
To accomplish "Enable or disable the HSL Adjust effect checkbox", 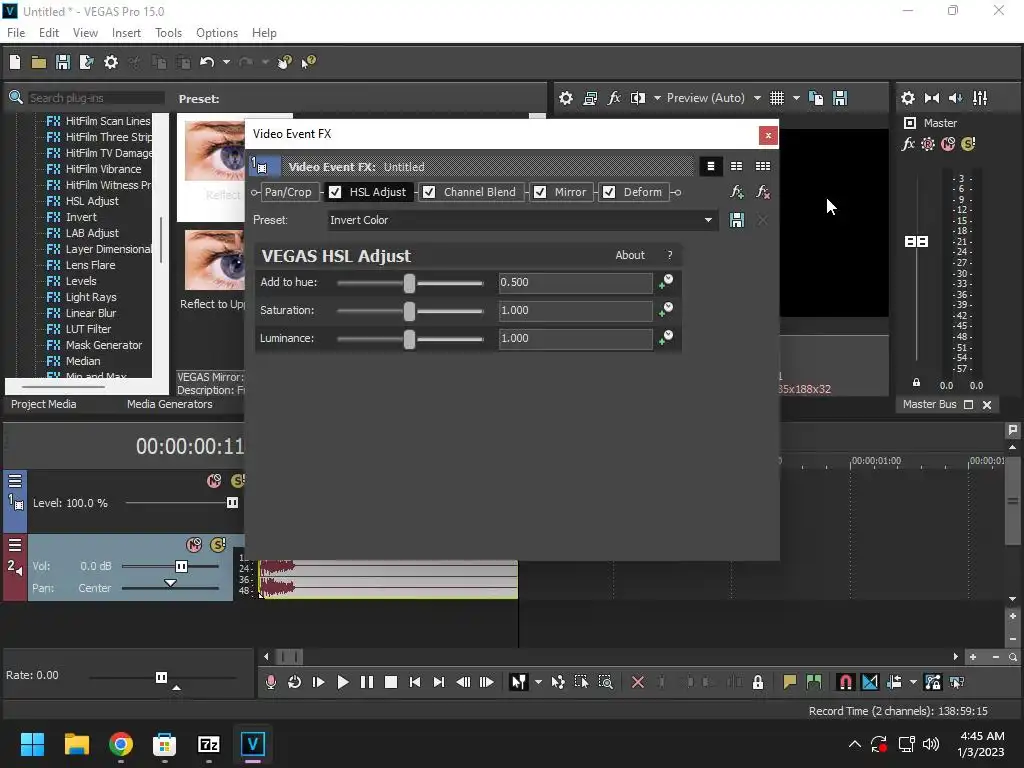I will point(335,192).
